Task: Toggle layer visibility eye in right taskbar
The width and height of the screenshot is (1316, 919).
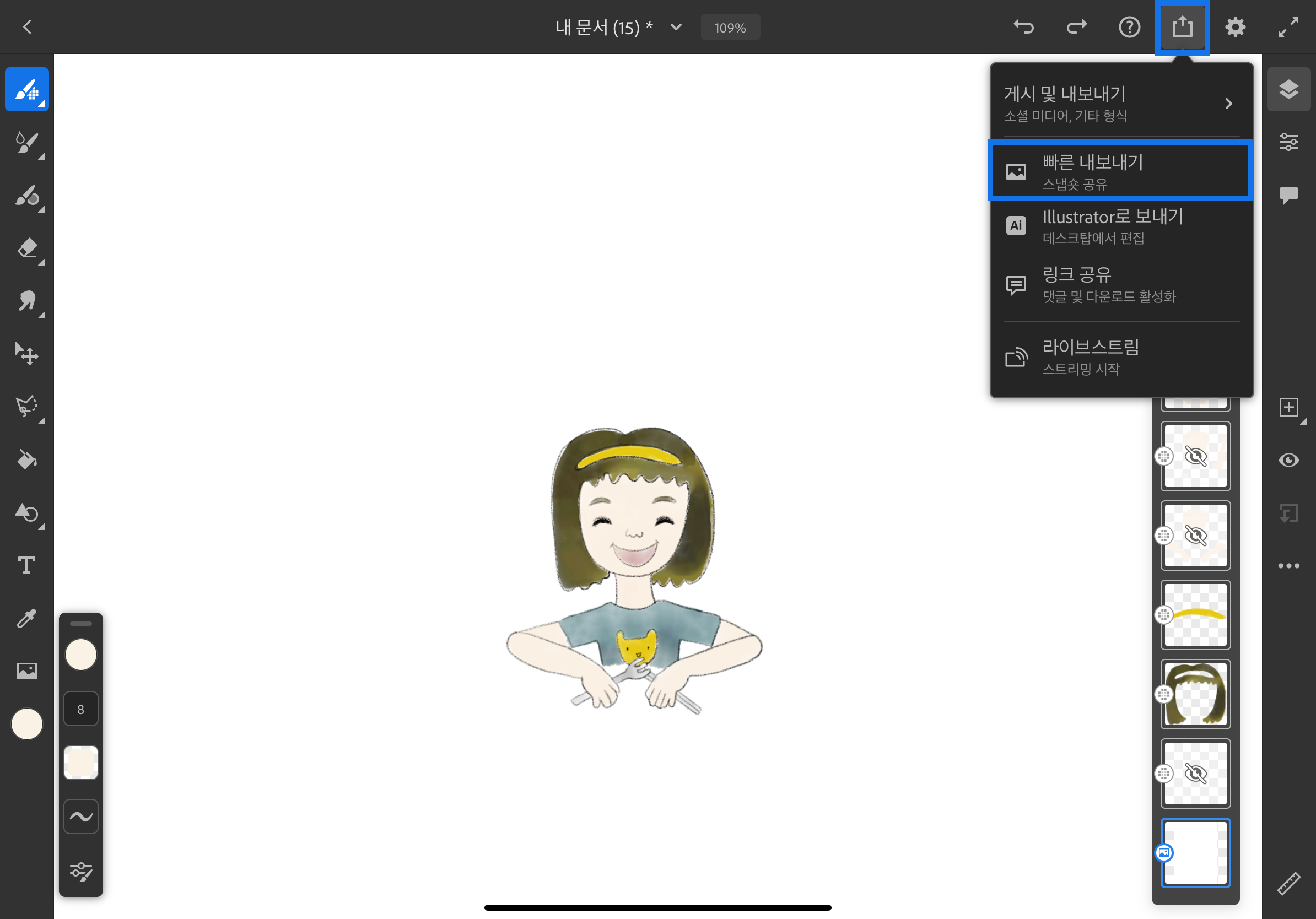Action: coord(1288,460)
